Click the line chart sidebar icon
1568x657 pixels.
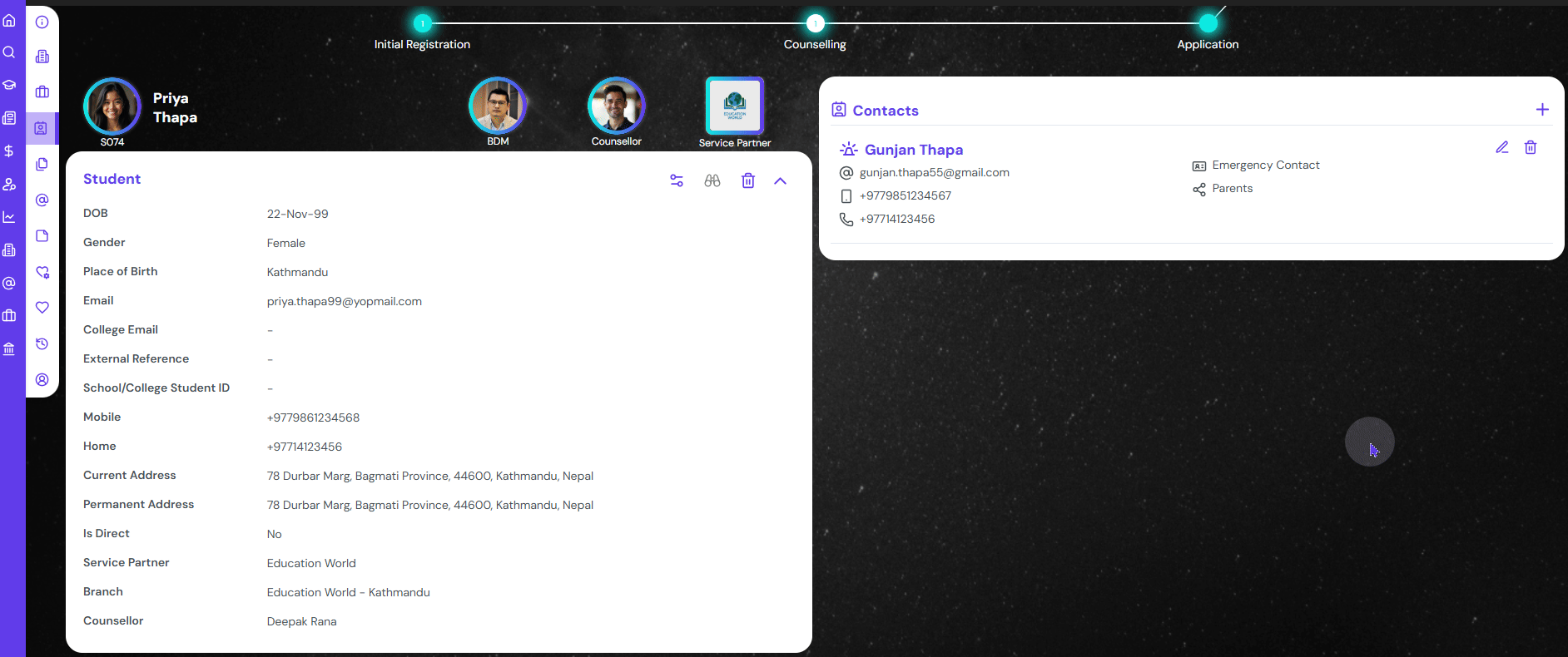tap(9, 217)
